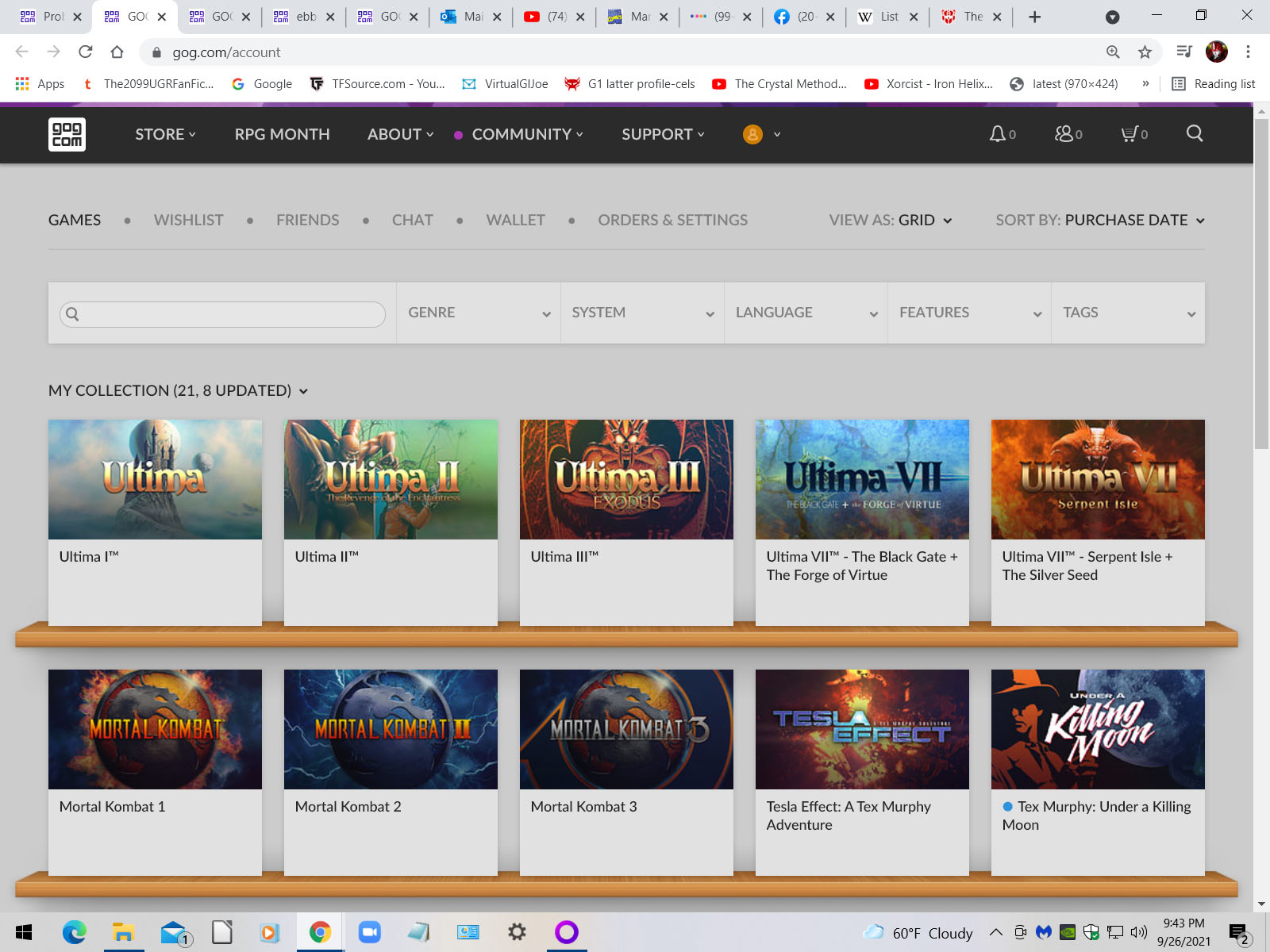Expand the ABOUT menu
The image size is (1270, 952).
(400, 134)
